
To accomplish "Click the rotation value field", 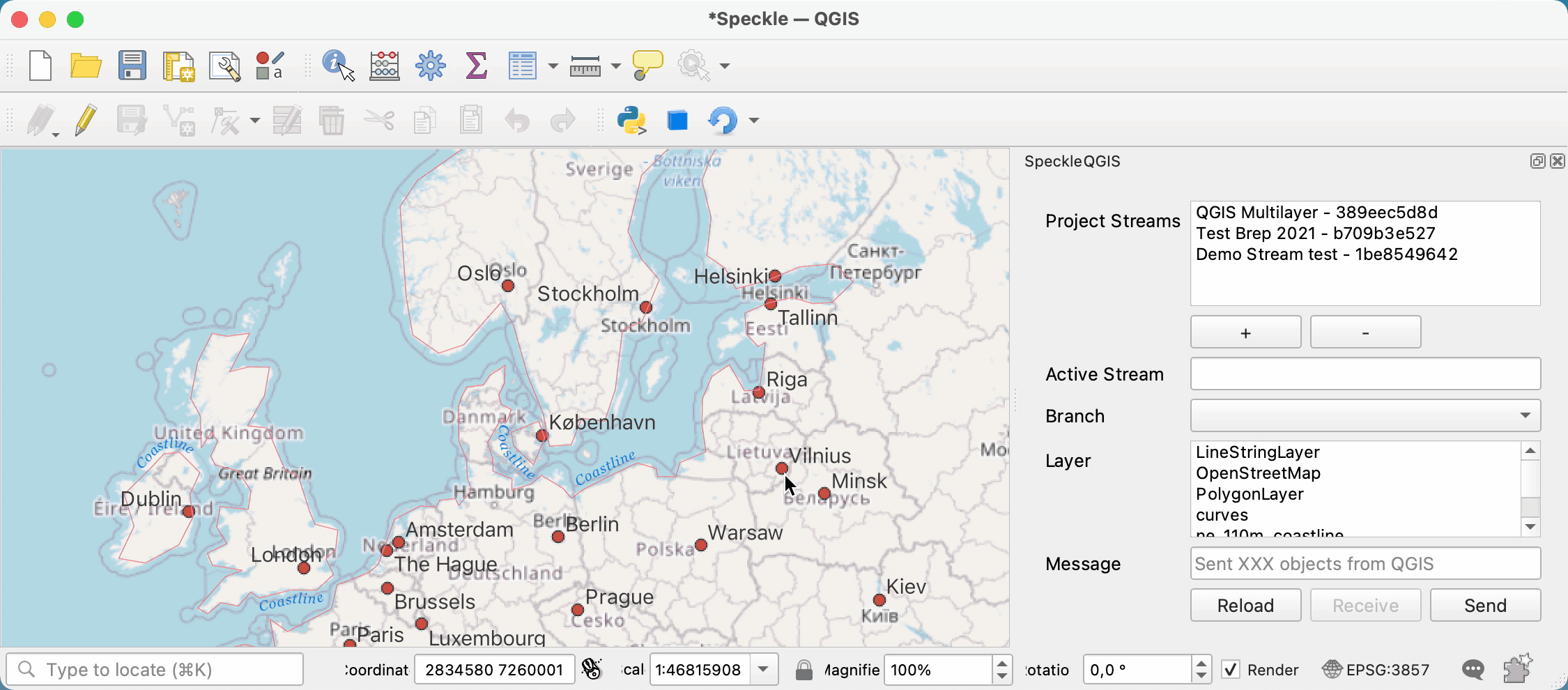I will [1138, 670].
